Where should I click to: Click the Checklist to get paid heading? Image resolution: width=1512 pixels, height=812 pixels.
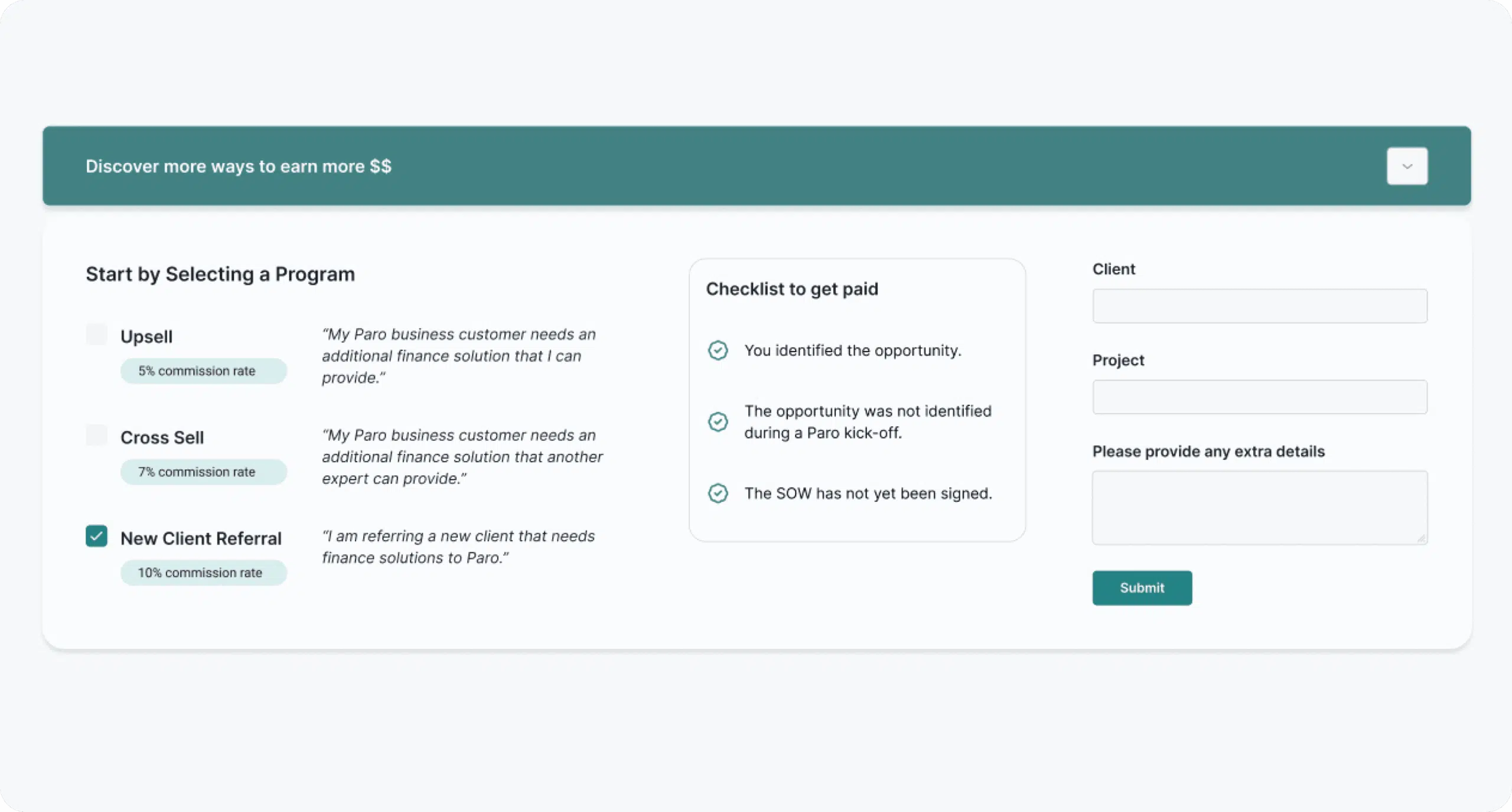[791, 289]
